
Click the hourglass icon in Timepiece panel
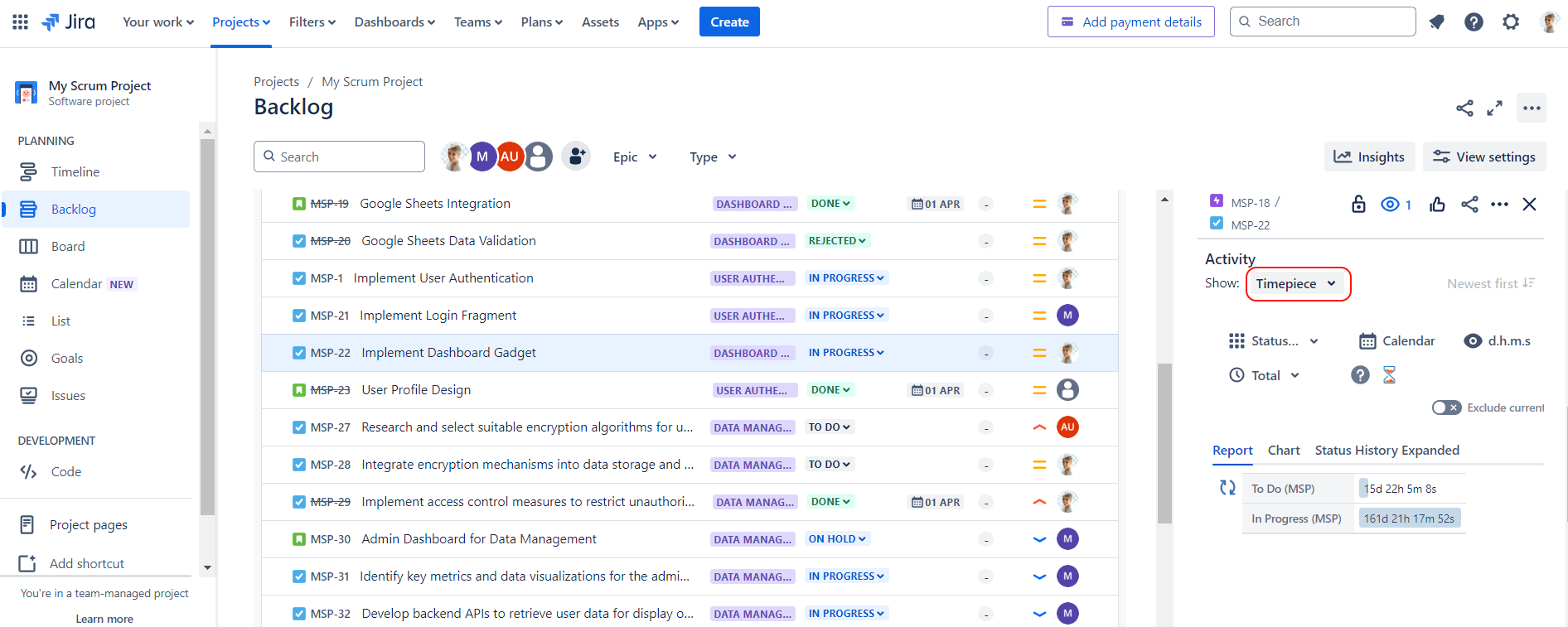tap(1389, 375)
